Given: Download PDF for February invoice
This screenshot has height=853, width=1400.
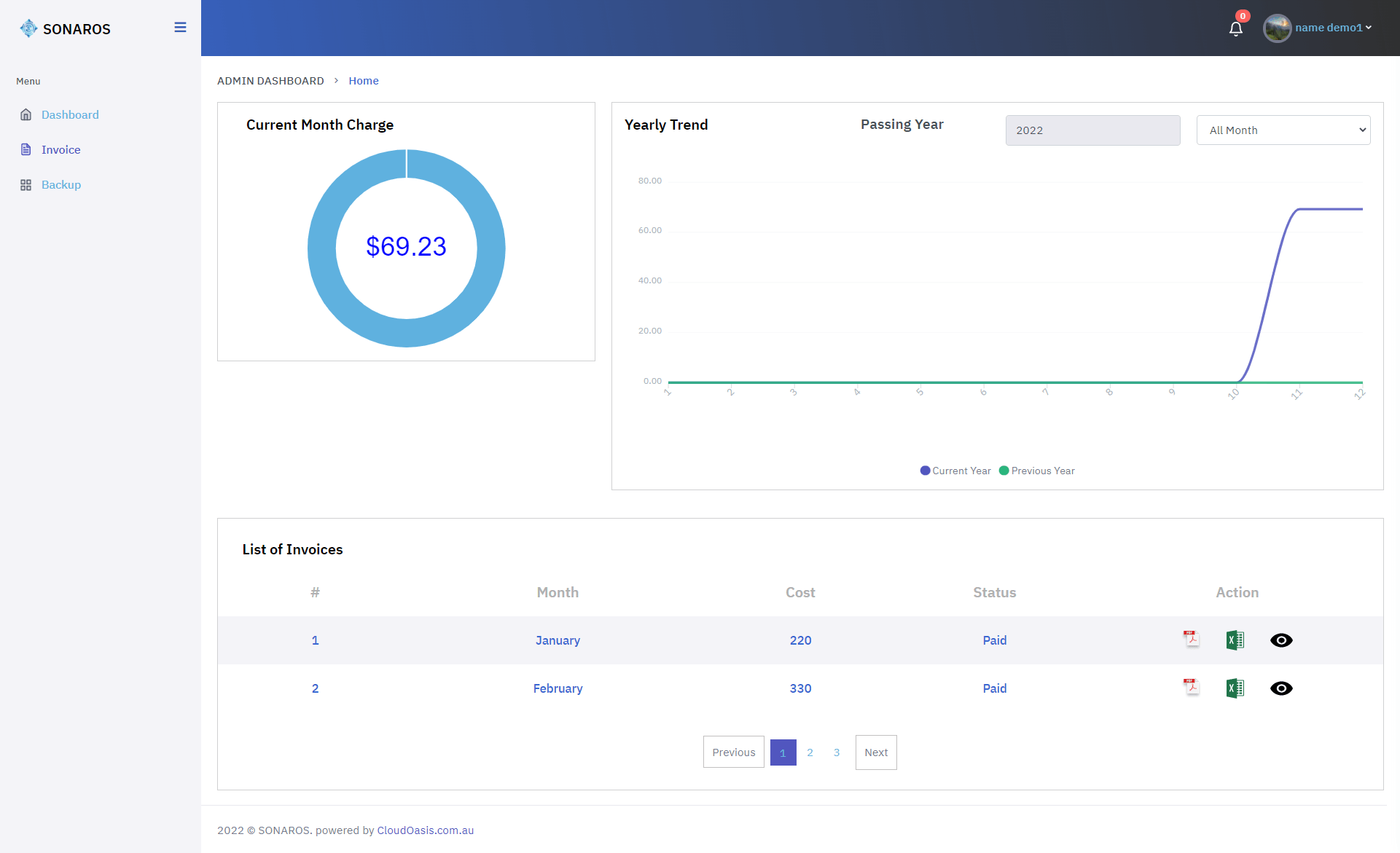Looking at the screenshot, I should [1191, 688].
